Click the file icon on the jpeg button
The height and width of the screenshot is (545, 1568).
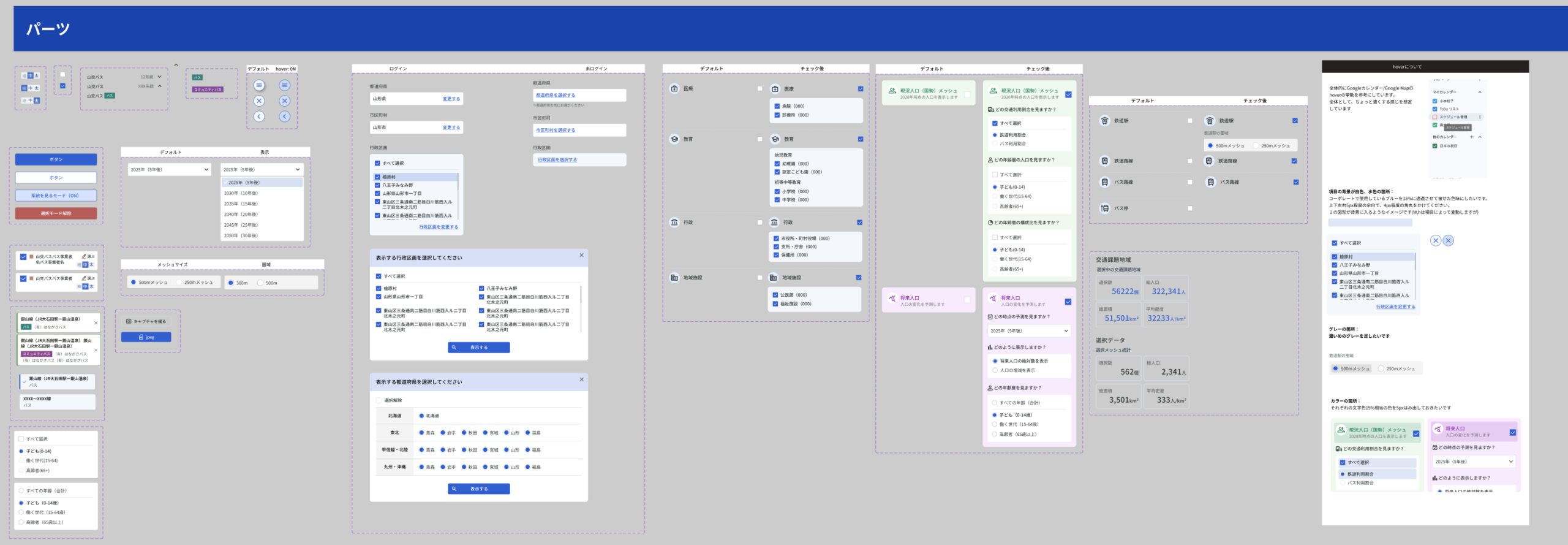(141, 337)
